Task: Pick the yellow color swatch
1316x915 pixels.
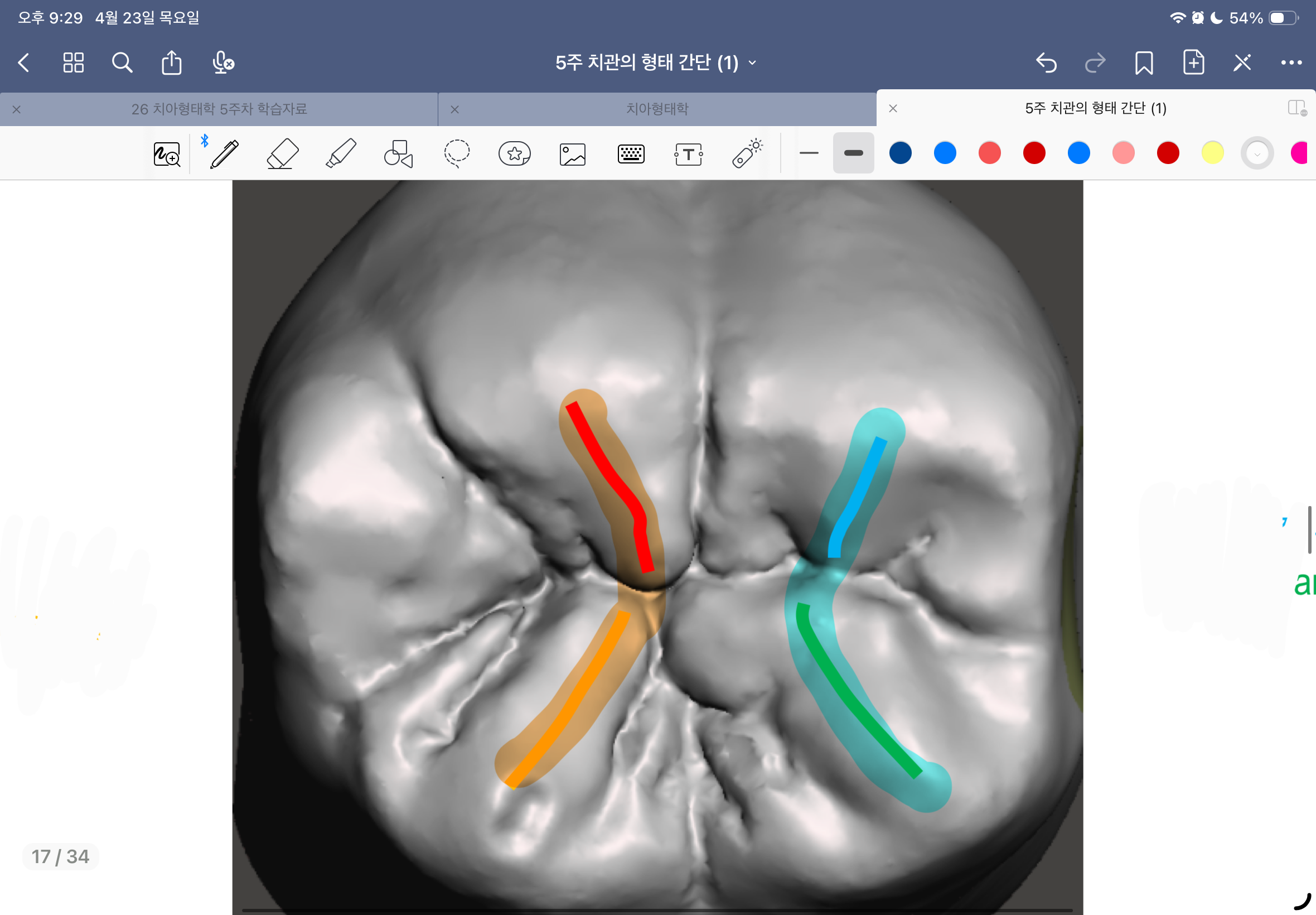Action: (1212, 153)
